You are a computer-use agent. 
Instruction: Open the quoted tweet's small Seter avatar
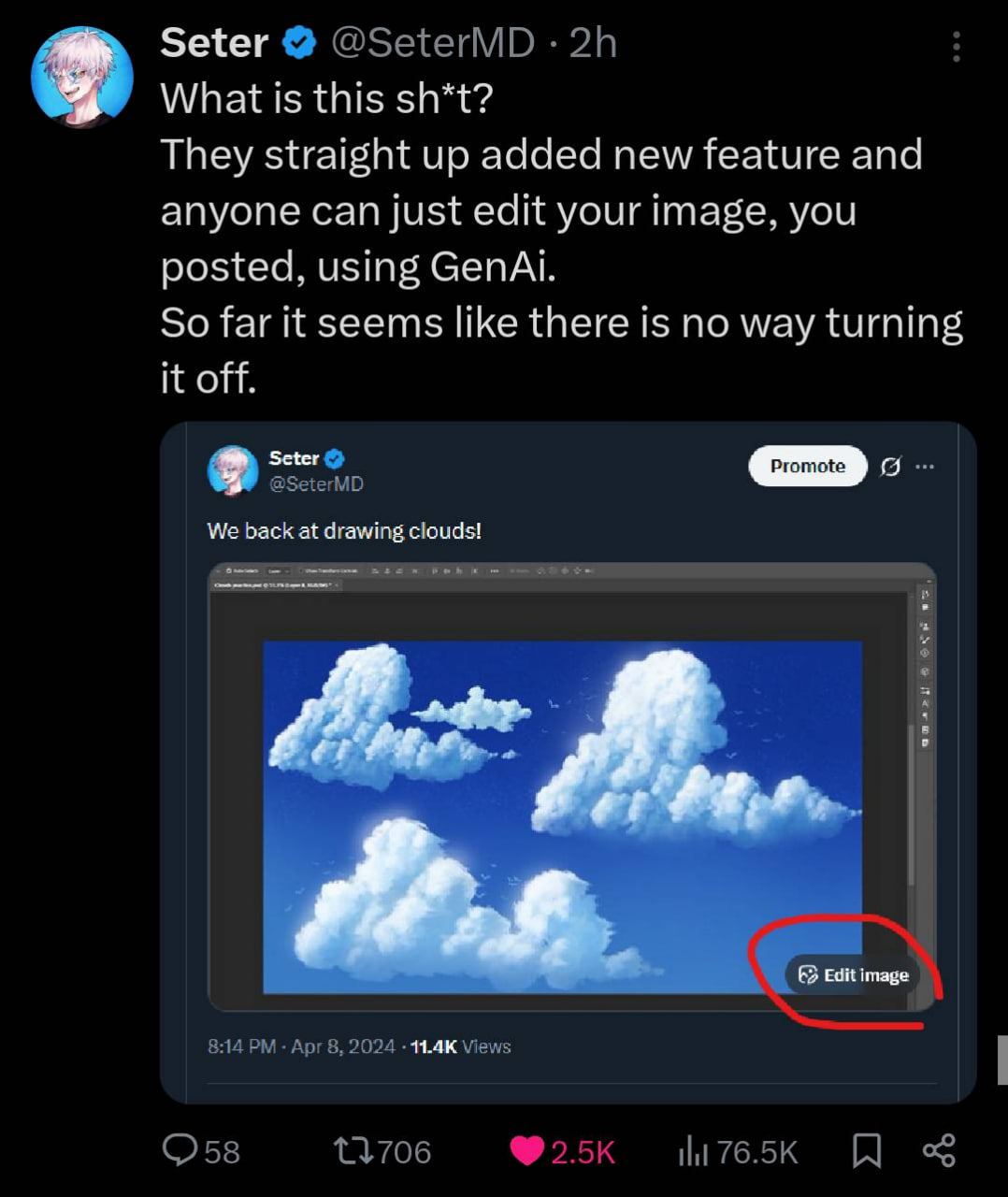(232, 469)
